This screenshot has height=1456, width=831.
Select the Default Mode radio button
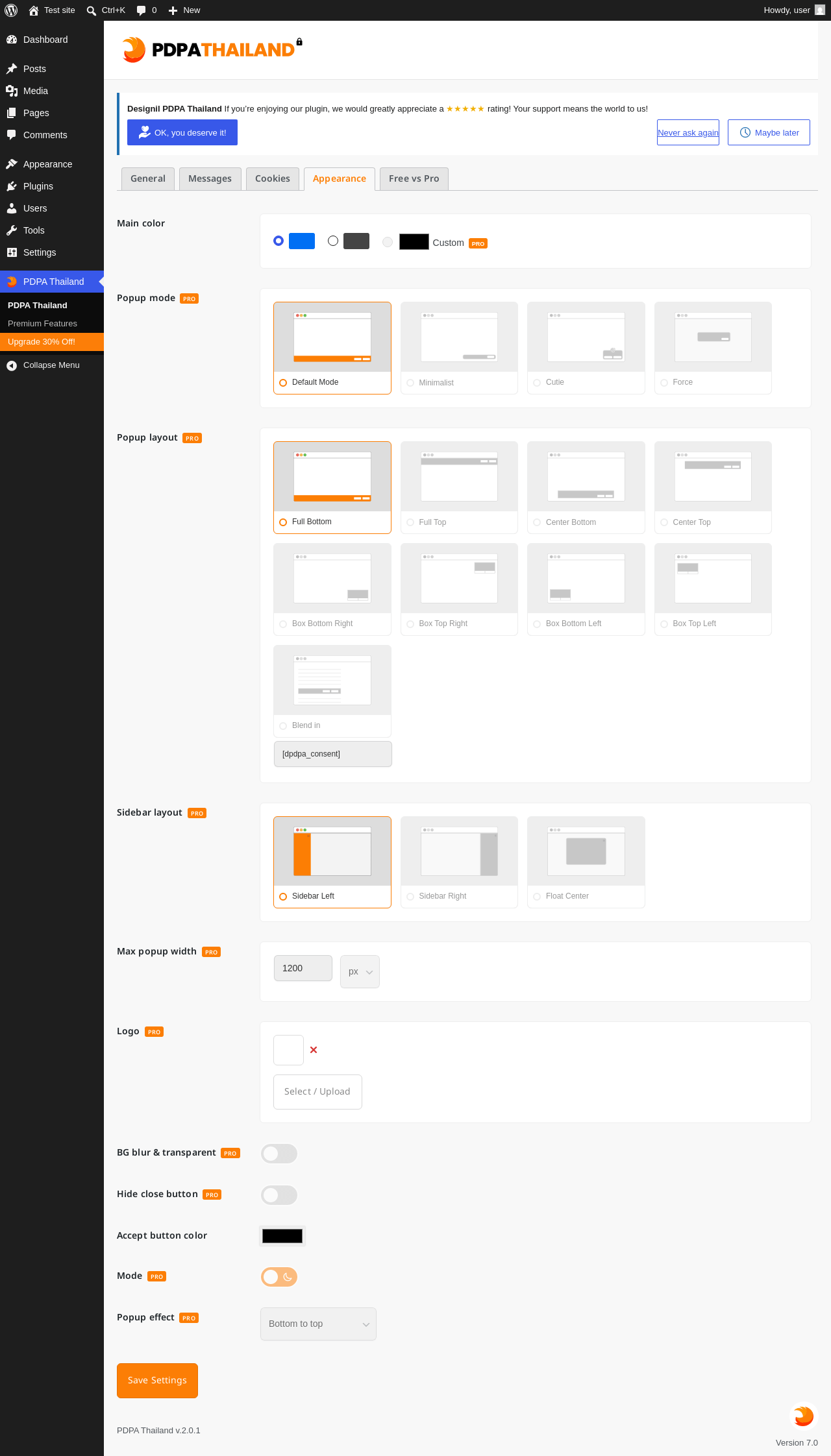(283, 383)
